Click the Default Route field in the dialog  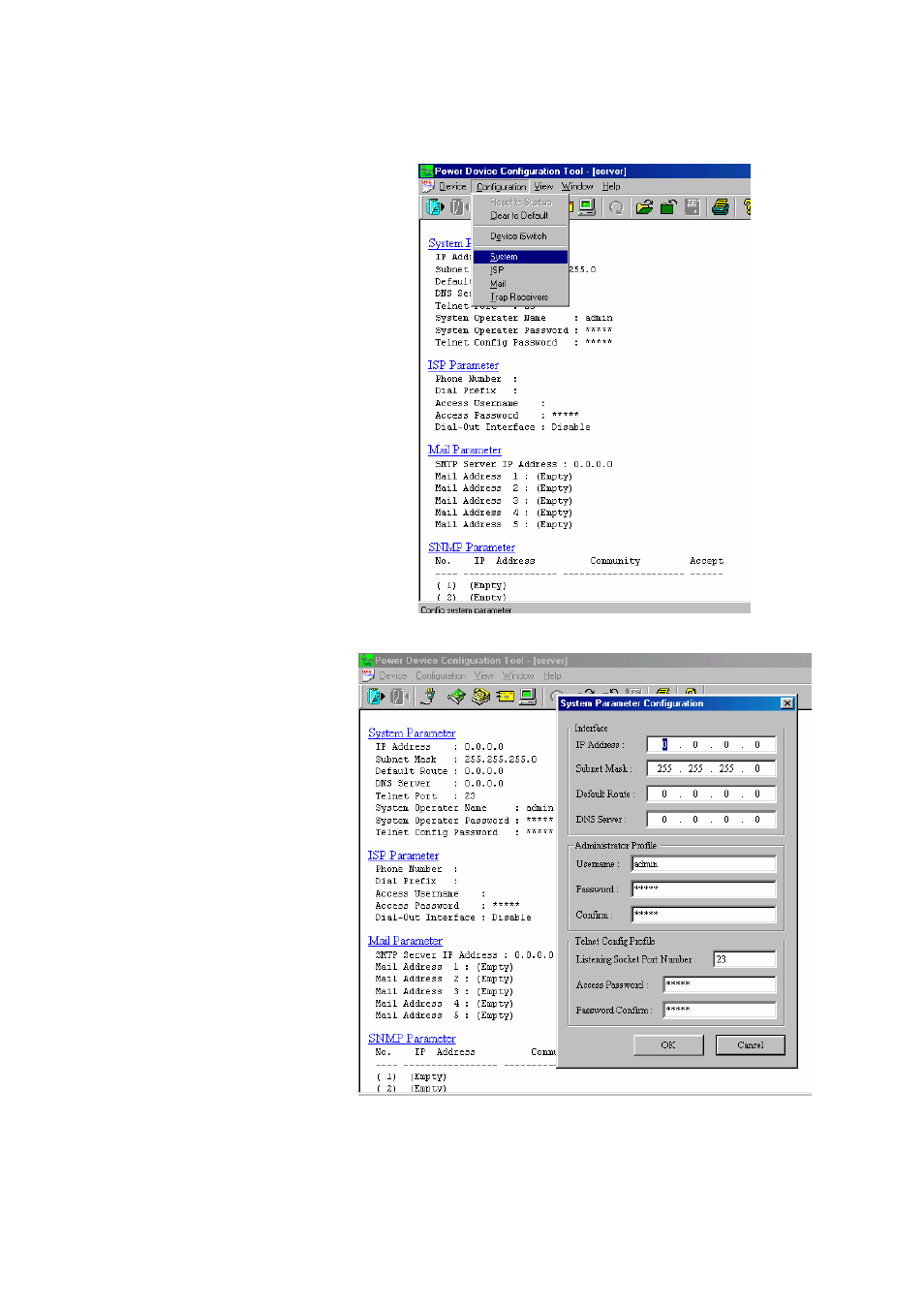click(711, 794)
